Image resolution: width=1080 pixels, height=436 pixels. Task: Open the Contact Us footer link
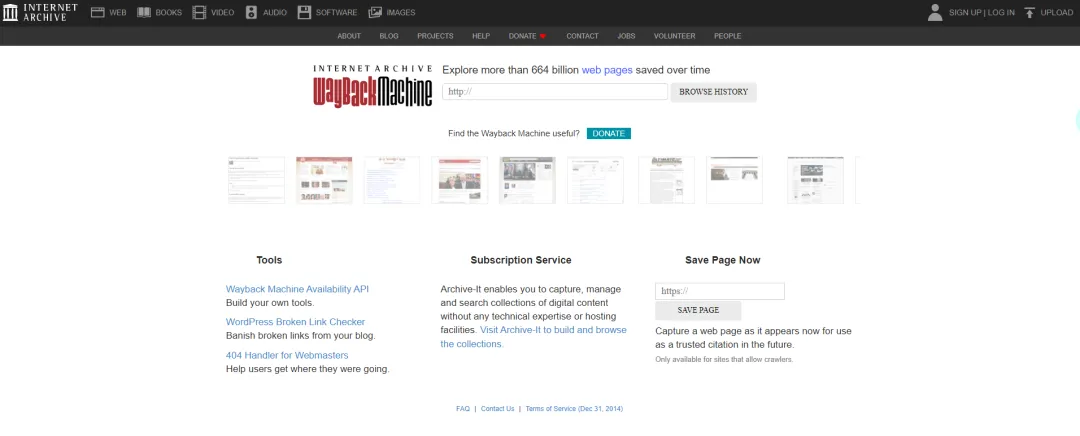[x=497, y=408]
